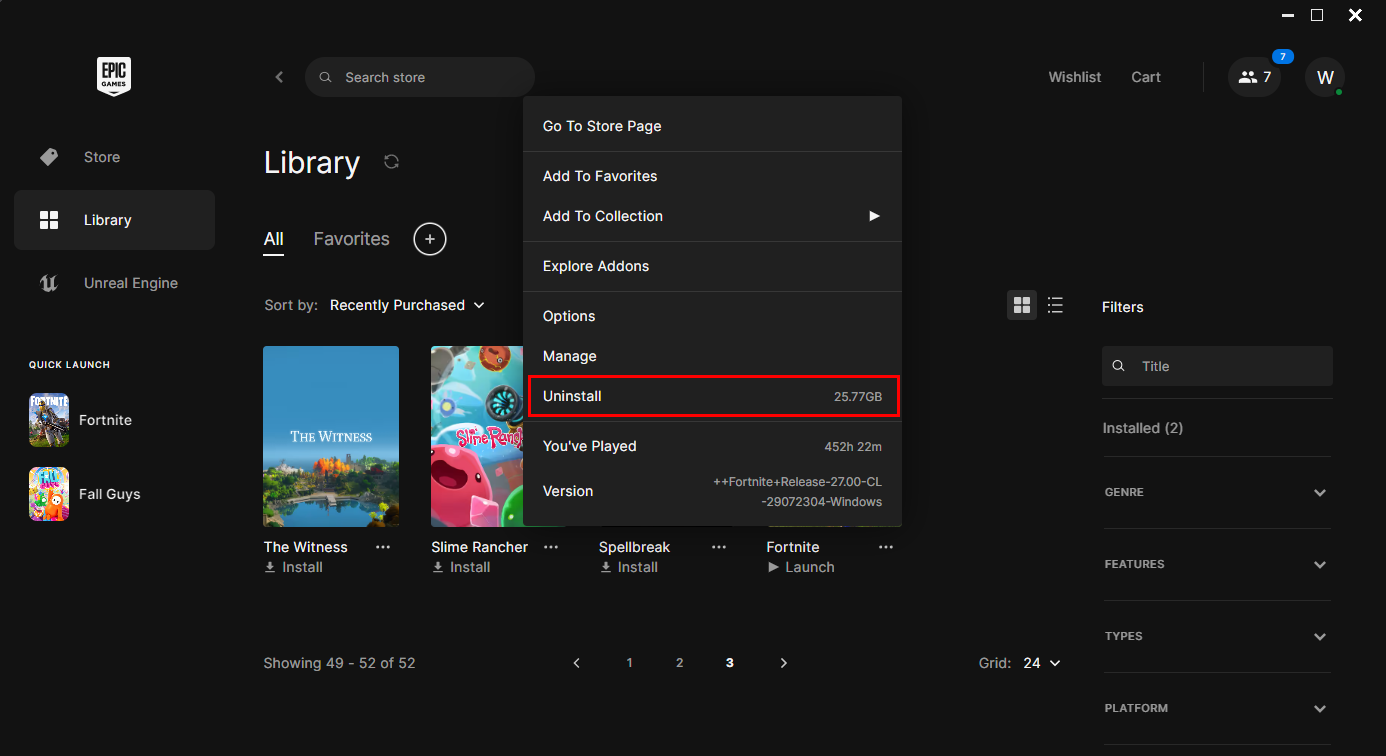This screenshot has height=756, width=1386.
Task: Switch to the Favorites tab
Action: pos(351,239)
